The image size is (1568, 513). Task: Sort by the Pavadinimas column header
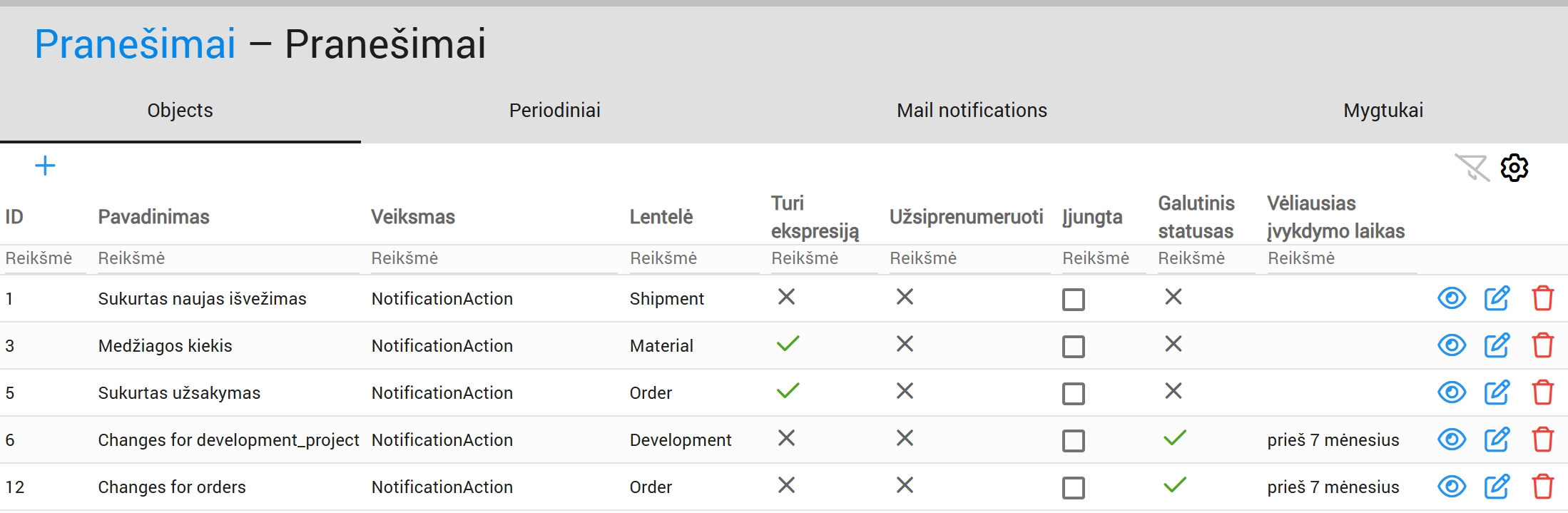click(153, 217)
